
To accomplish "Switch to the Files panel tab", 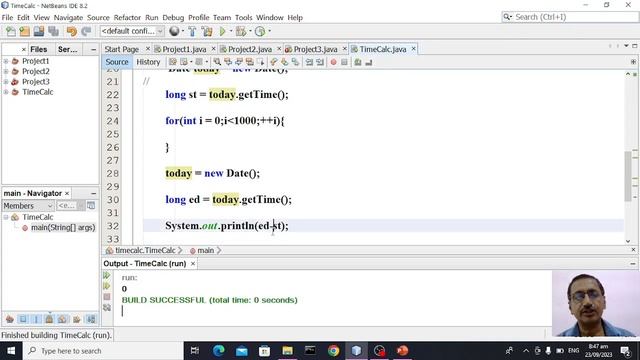I will (38, 49).
